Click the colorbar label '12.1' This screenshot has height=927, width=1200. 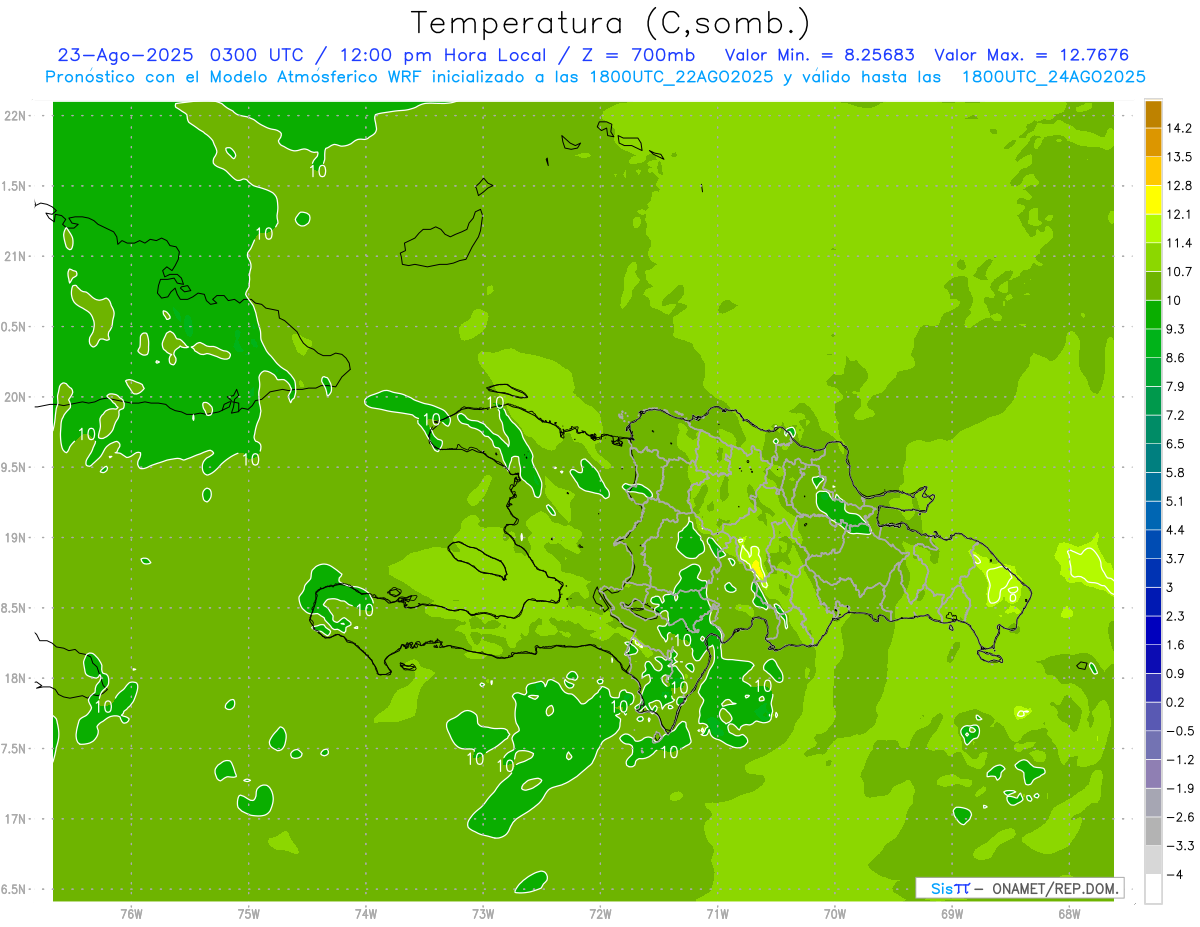tap(1180, 214)
